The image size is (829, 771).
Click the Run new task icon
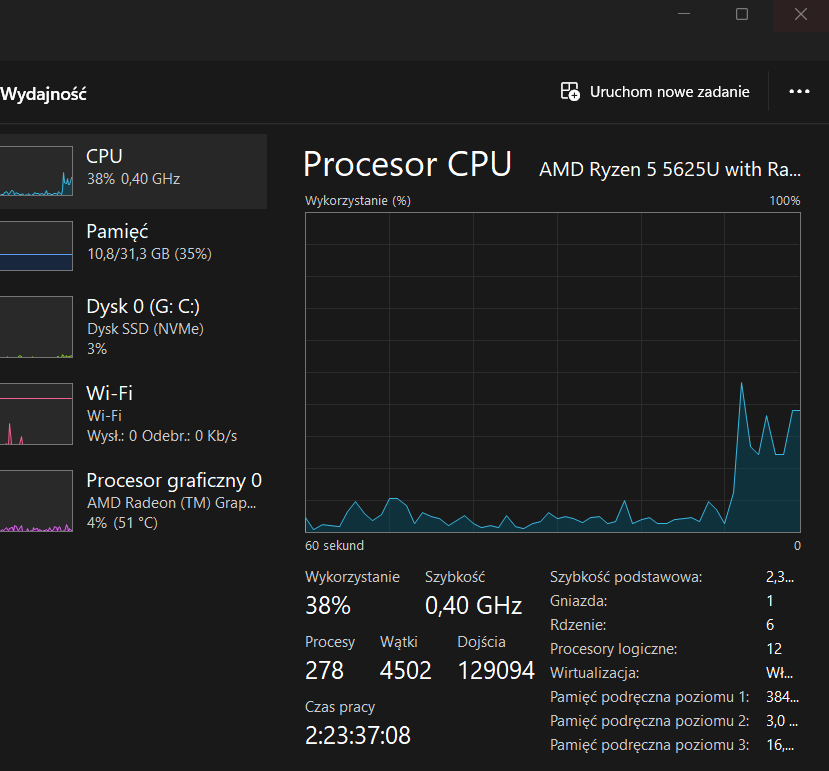(x=570, y=91)
